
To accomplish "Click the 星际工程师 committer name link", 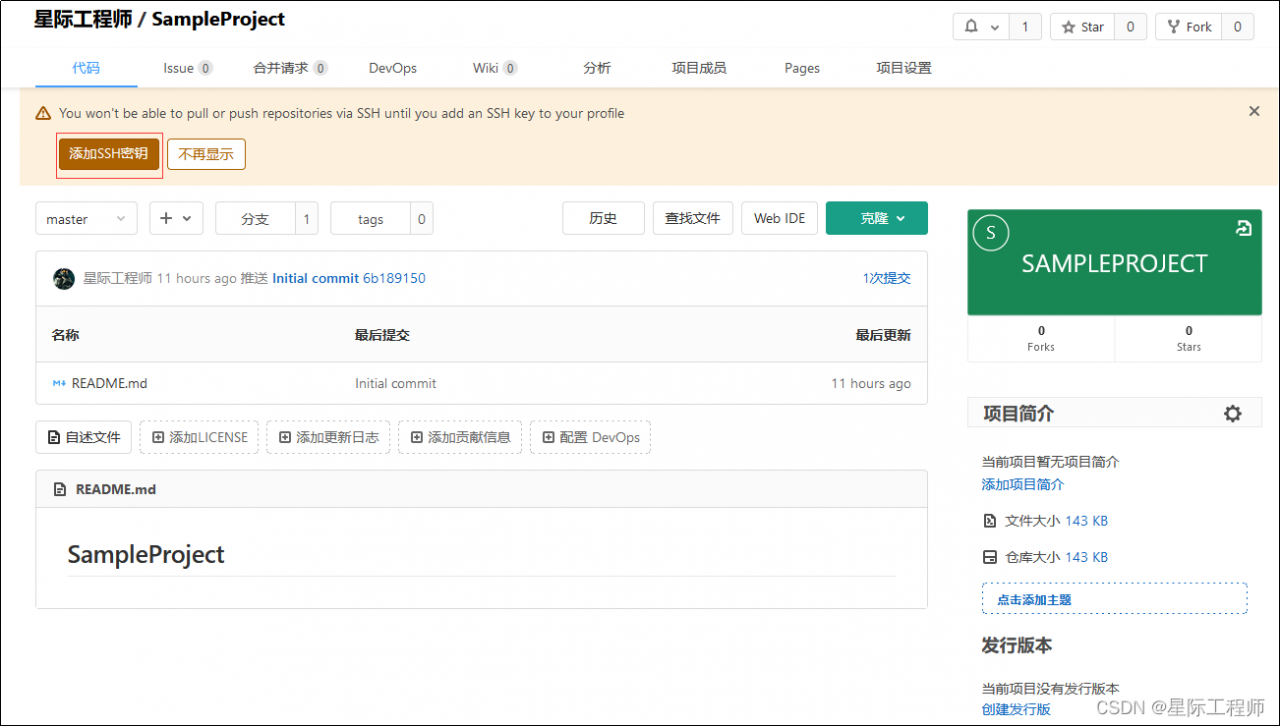I will tap(117, 278).
